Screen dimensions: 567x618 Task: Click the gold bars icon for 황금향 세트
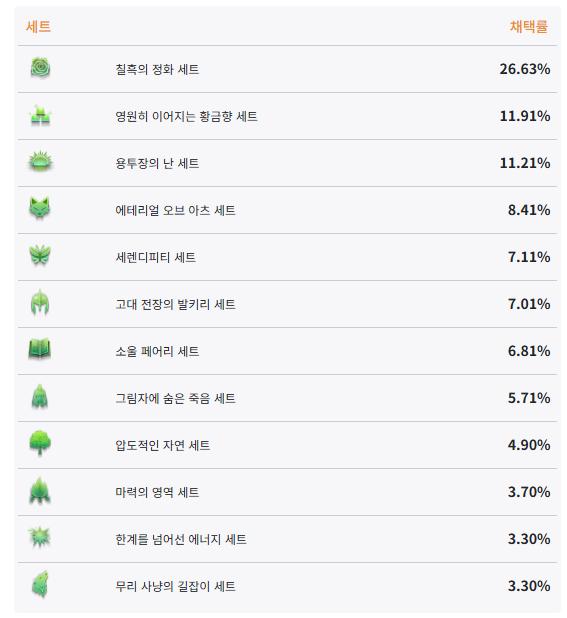point(40,115)
